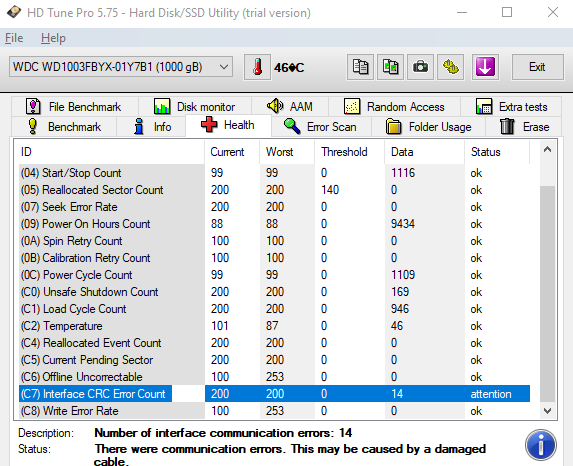Click the Error Scan magnifier icon
Screen dimensions: 573x466
coord(292,126)
